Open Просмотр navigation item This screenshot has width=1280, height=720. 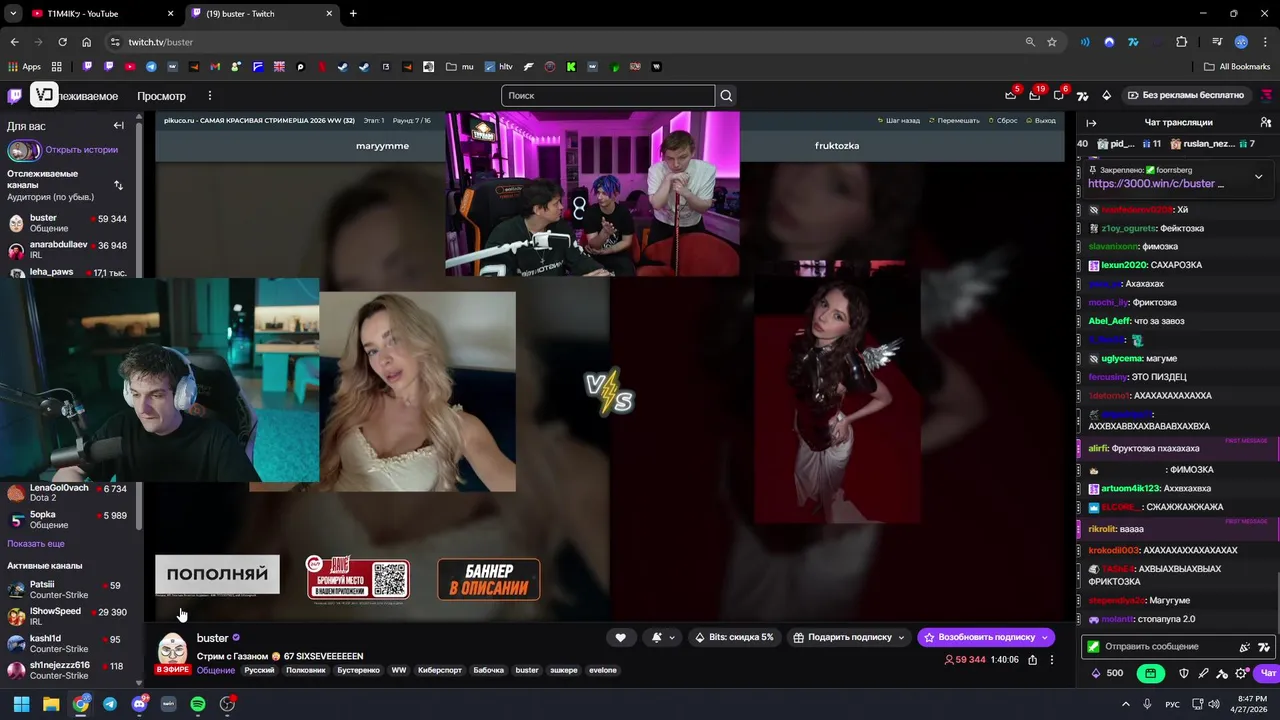point(161,96)
